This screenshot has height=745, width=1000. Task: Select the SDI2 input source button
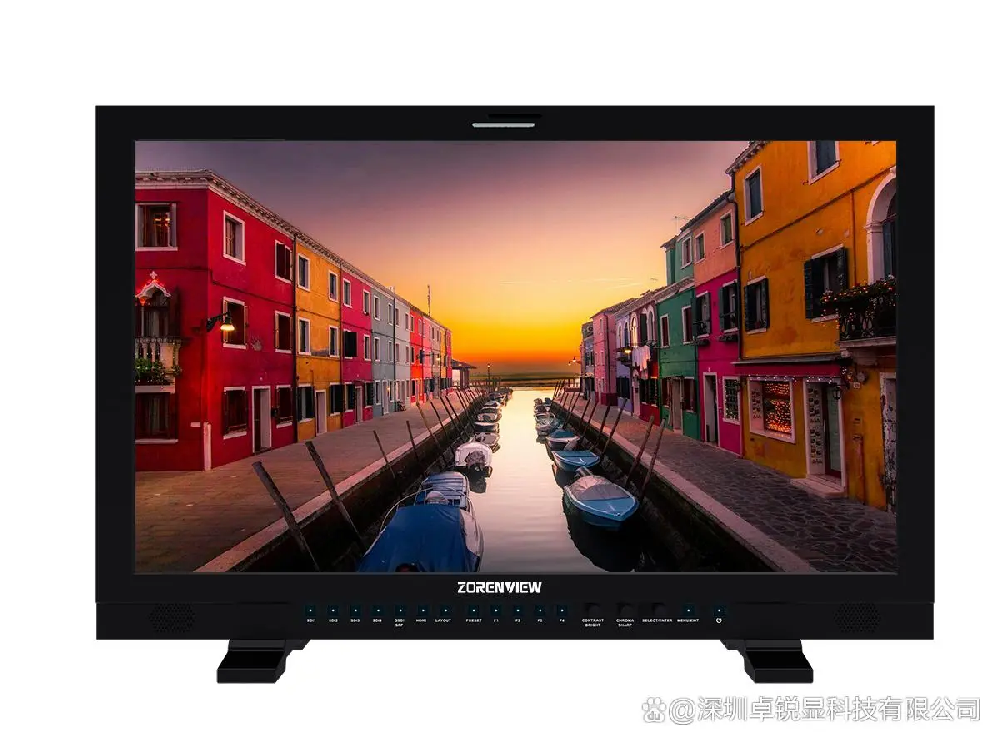coord(333,610)
